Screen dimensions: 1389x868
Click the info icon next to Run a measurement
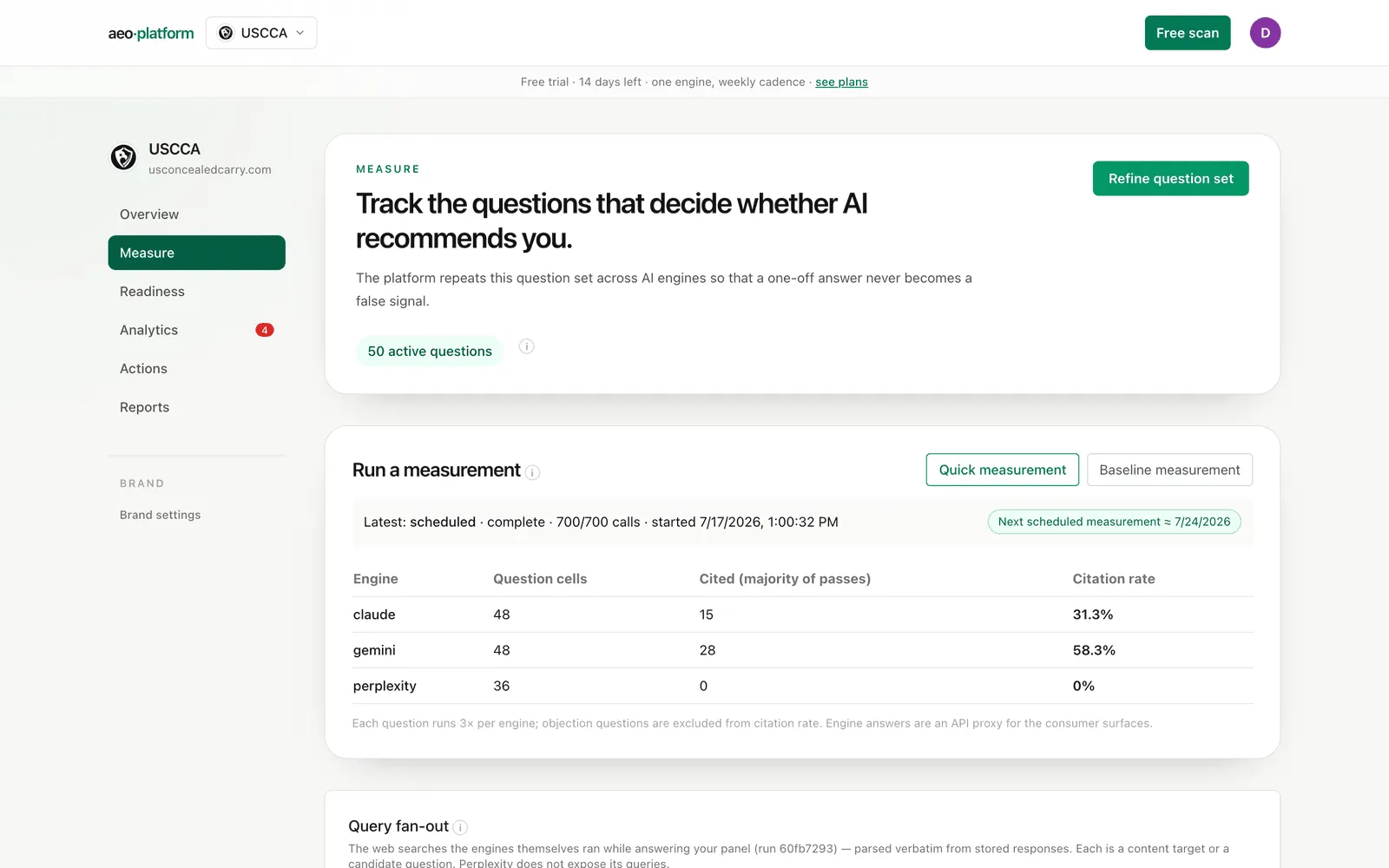point(533,472)
